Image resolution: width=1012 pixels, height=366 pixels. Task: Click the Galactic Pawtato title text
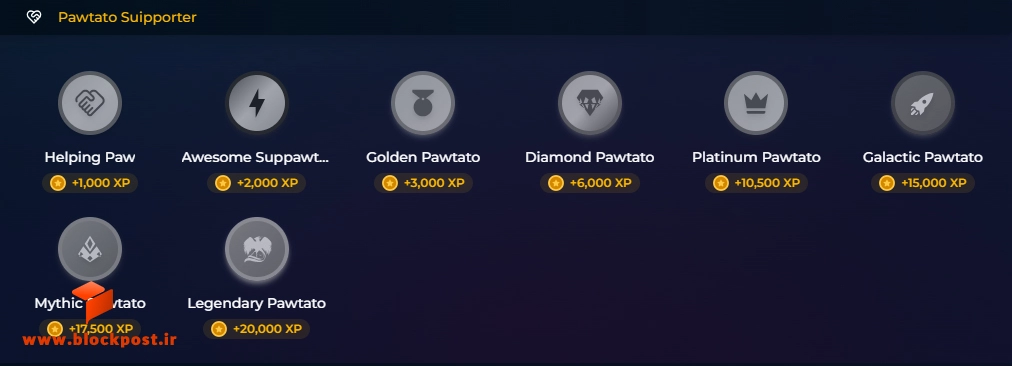pos(923,158)
